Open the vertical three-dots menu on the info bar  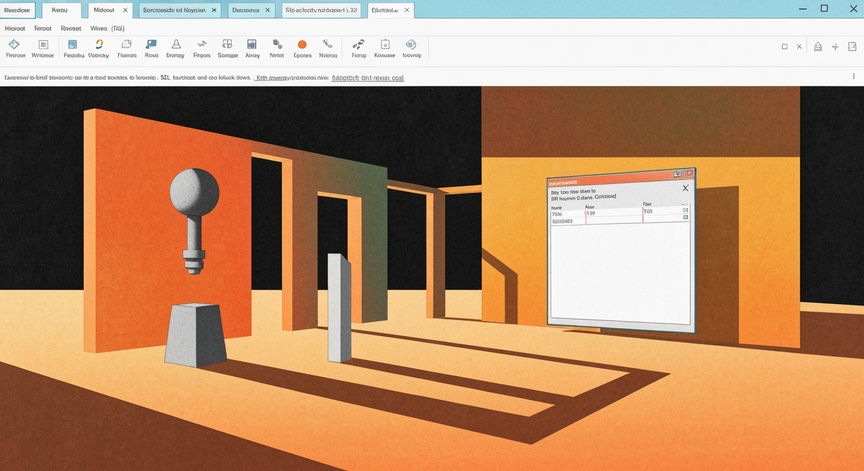[854, 77]
